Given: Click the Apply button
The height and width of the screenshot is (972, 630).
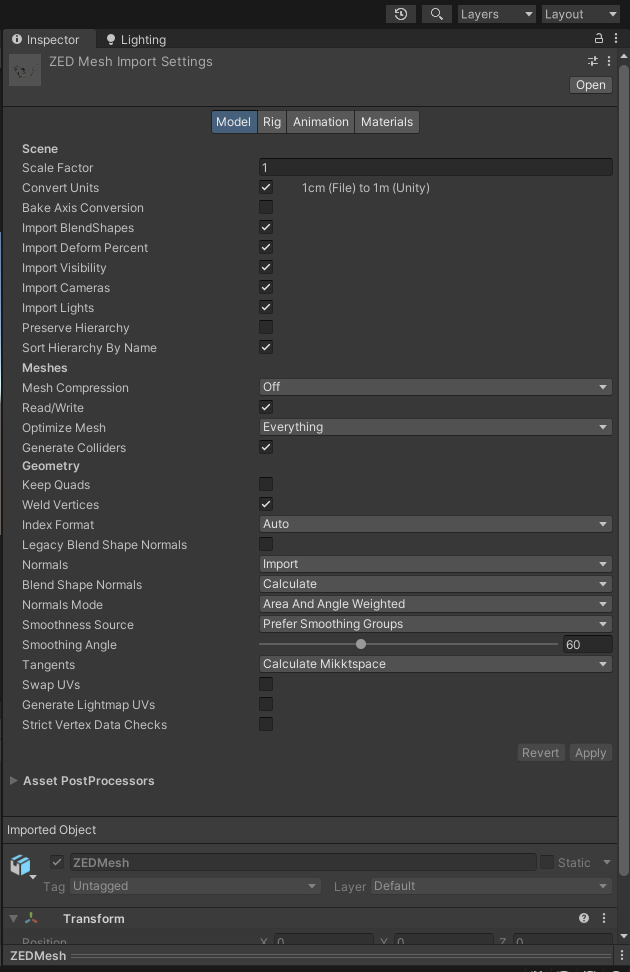Looking at the screenshot, I should pos(590,753).
